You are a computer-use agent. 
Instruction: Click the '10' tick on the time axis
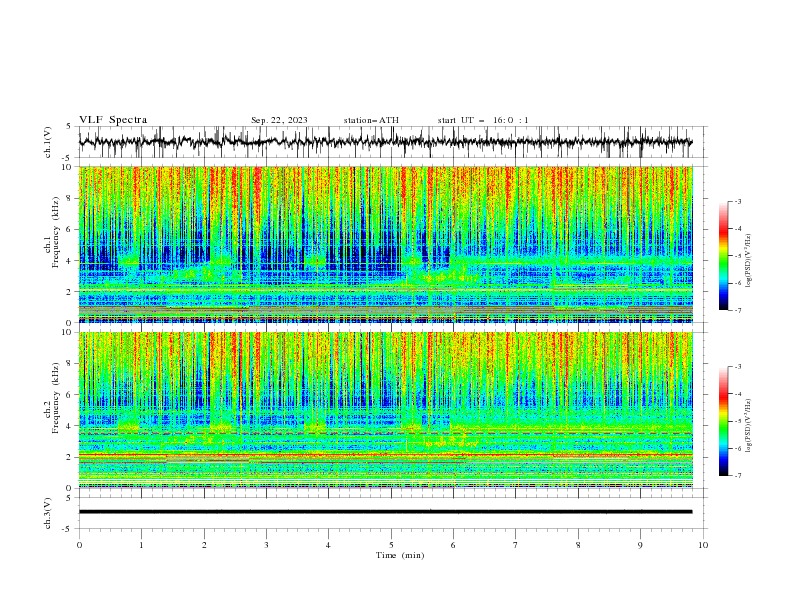coord(703,545)
